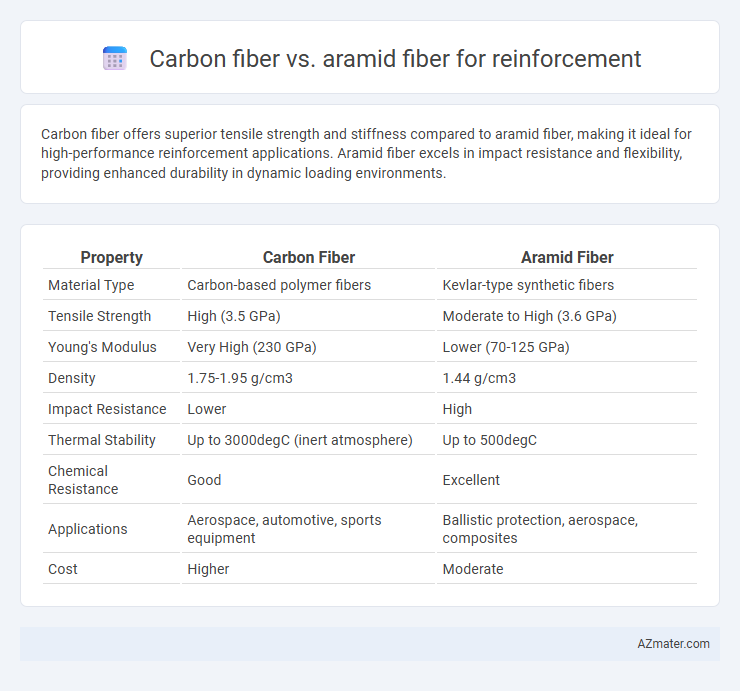Select 'Aerospace, automotive, sports equipment' cell
Image resolution: width=740 pixels, height=691 pixels.
(x=284, y=529)
